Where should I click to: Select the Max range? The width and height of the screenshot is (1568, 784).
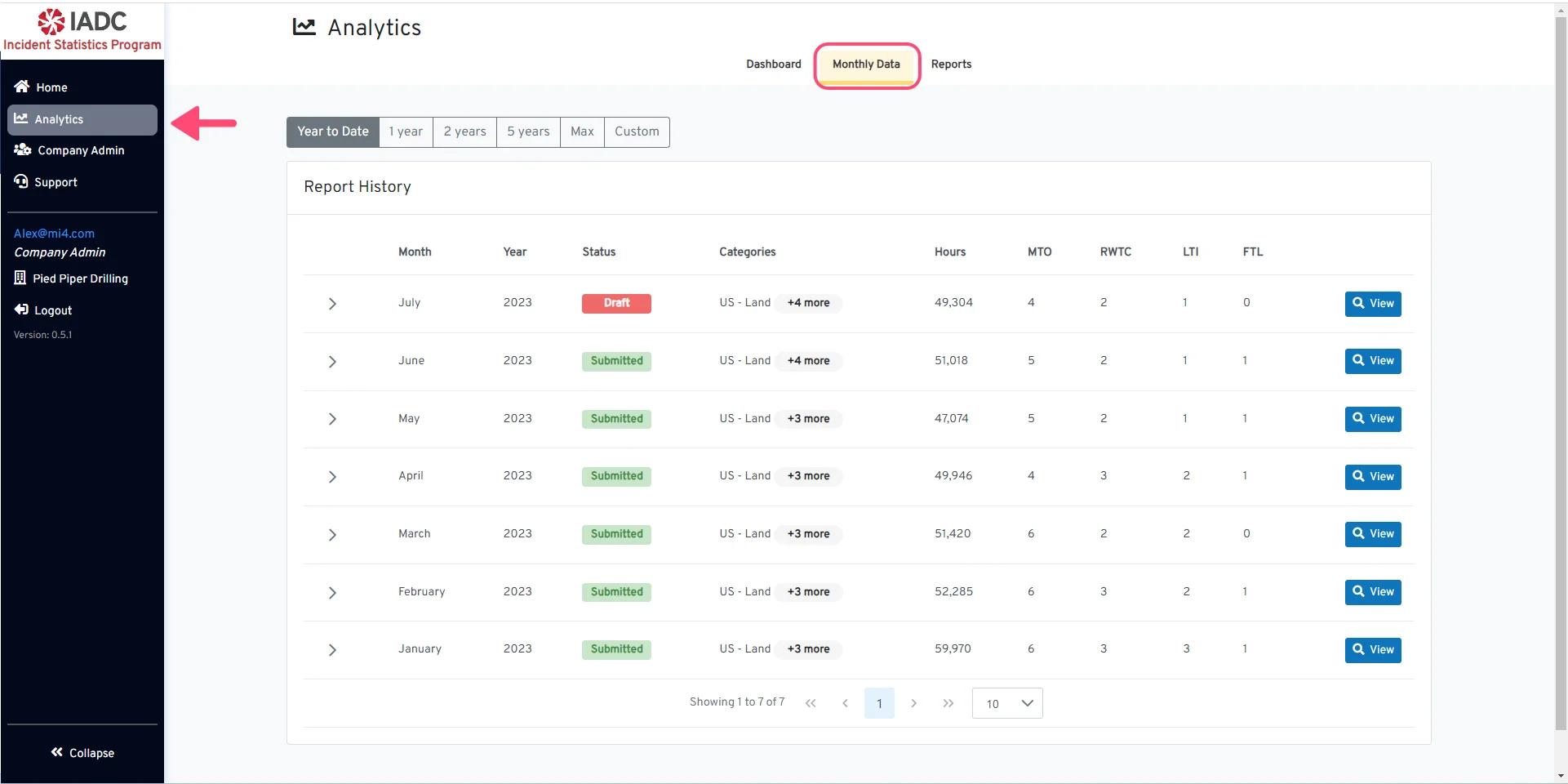click(582, 131)
